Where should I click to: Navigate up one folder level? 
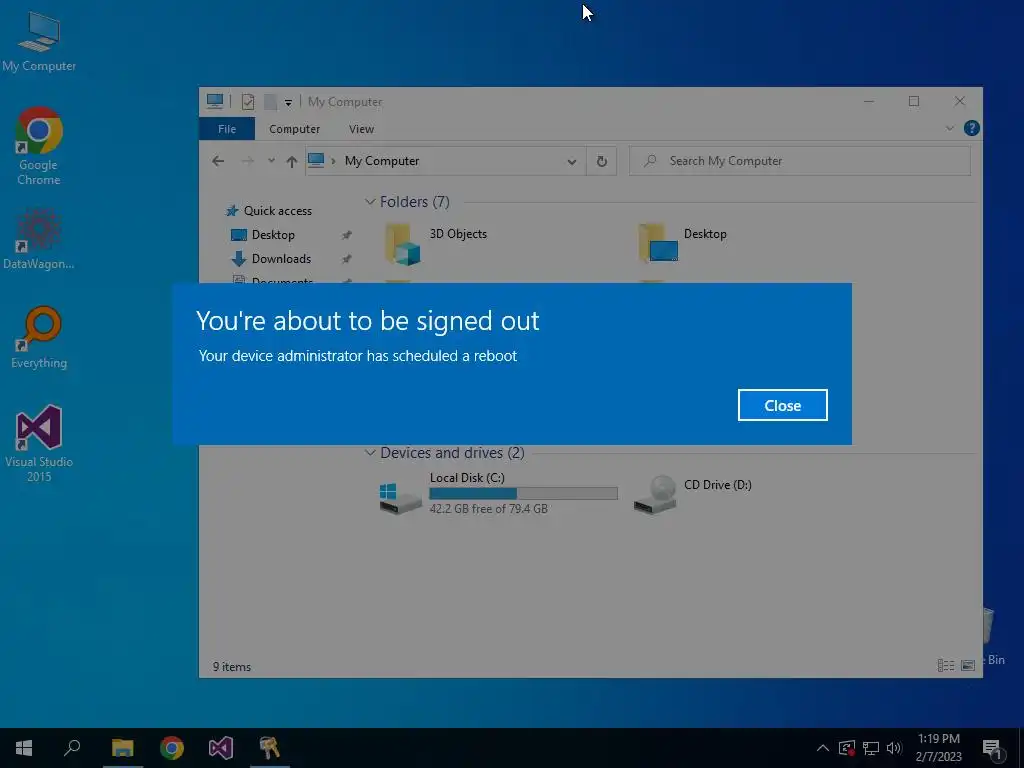[291, 161]
